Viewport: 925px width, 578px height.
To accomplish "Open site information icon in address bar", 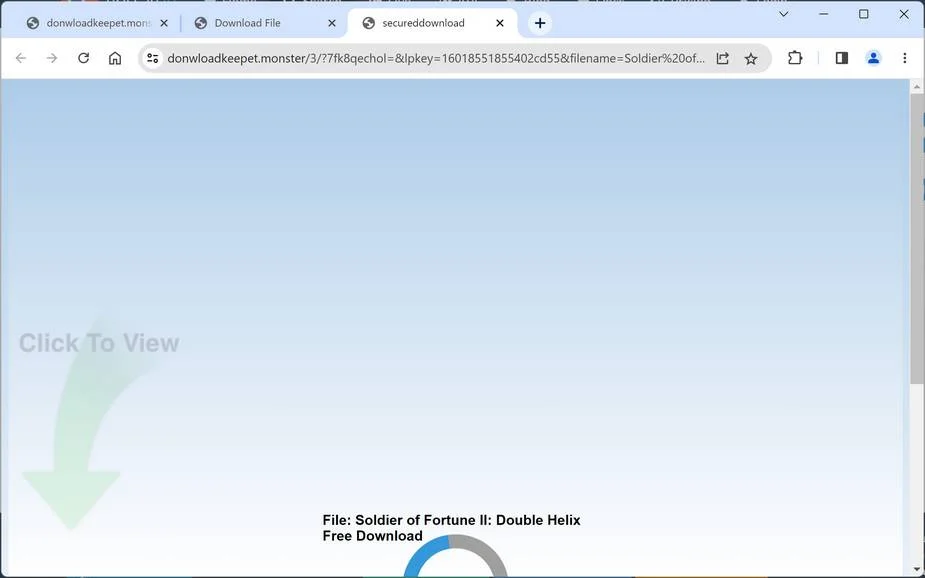I will click(x=153, y=58).
